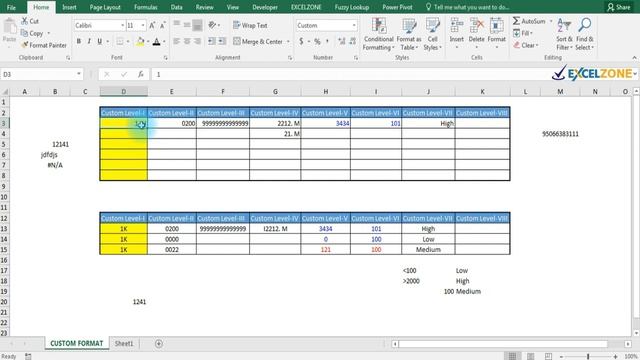640x360 pixels.
Task: Switch to Data tab
Action: pyautogui.click(x=176, y=7)
